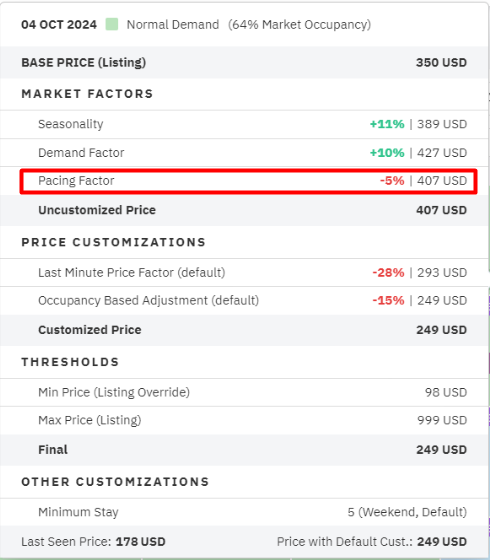Viewport: 490px width, 560px height.
Task: Open the MARKET FACTORS section heading
Action: click(88, 94)
